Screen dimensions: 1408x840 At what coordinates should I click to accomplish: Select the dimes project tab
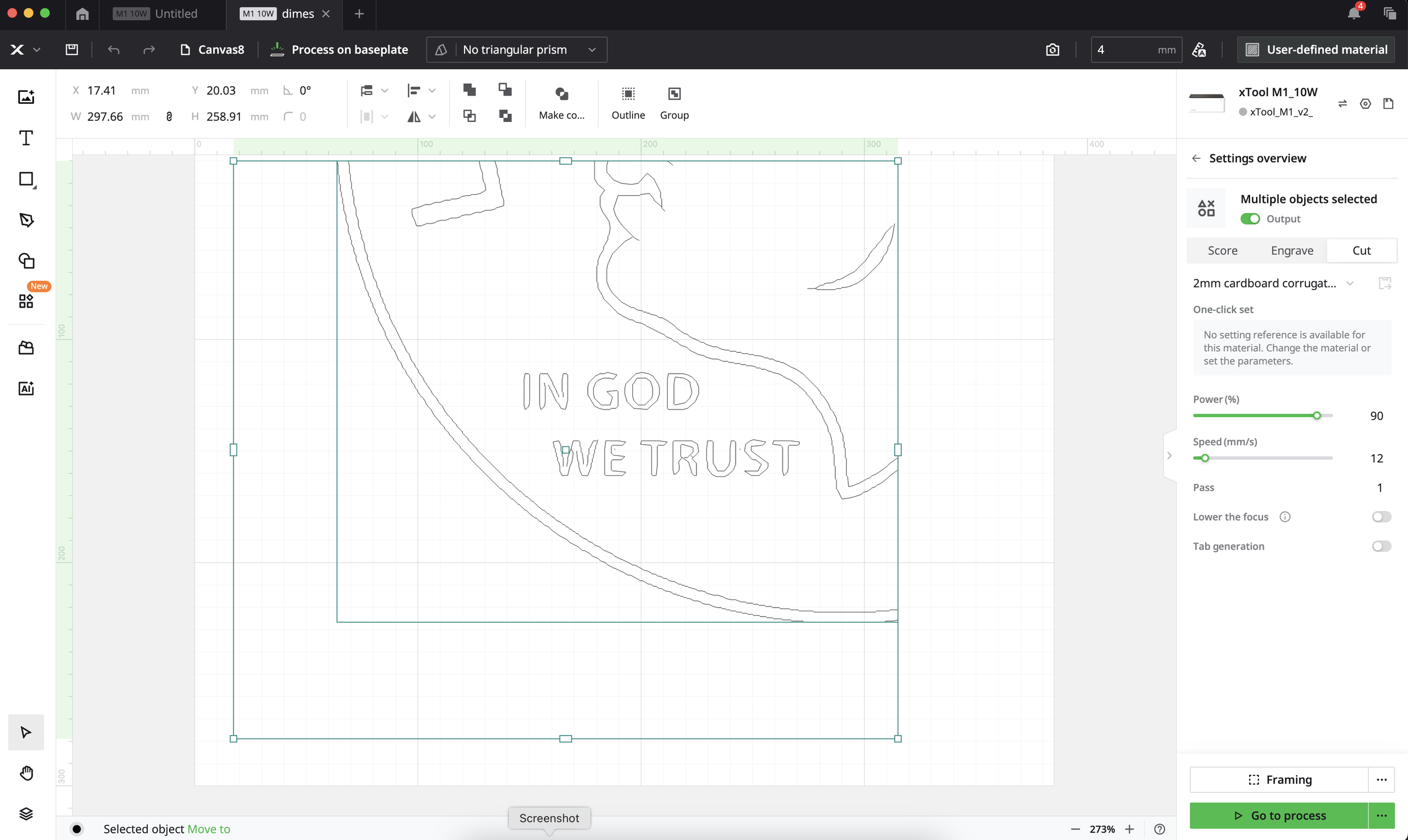286,13
